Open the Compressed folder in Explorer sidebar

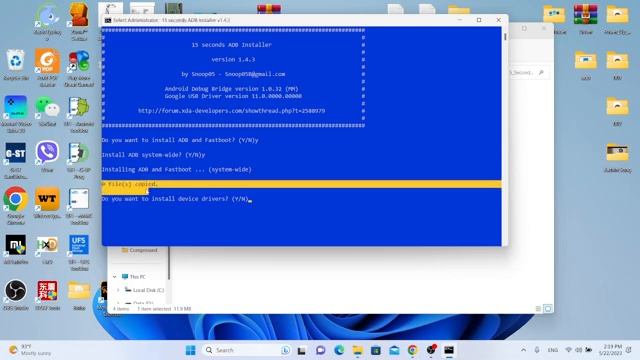(x=140, y=250)
